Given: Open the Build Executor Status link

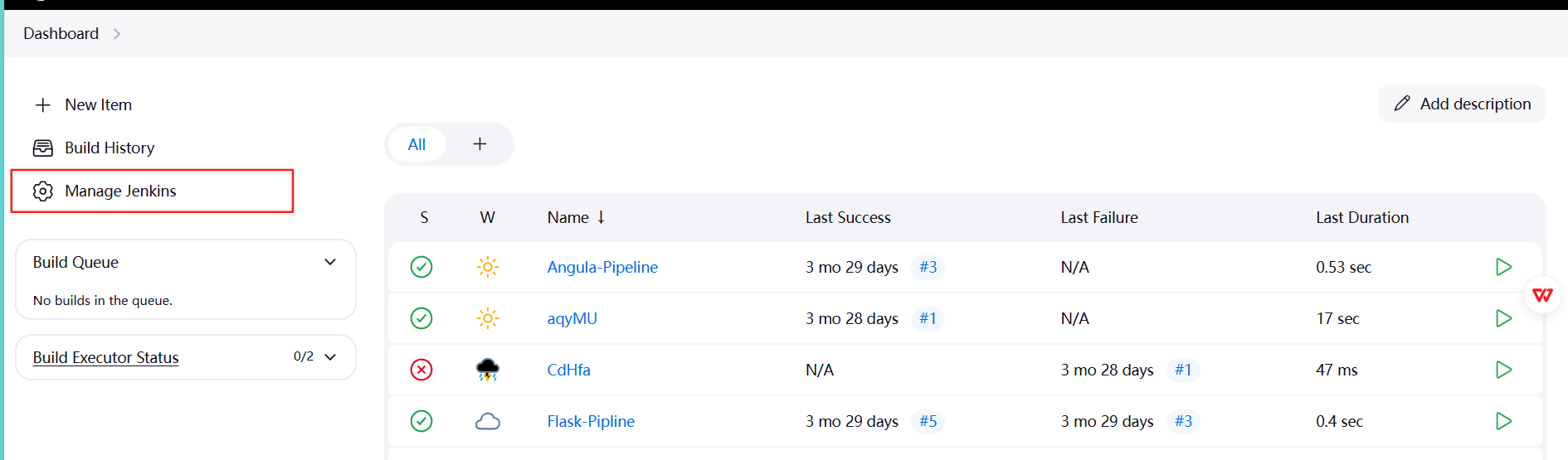Looking at the screenshot, I should click(105, 357).
